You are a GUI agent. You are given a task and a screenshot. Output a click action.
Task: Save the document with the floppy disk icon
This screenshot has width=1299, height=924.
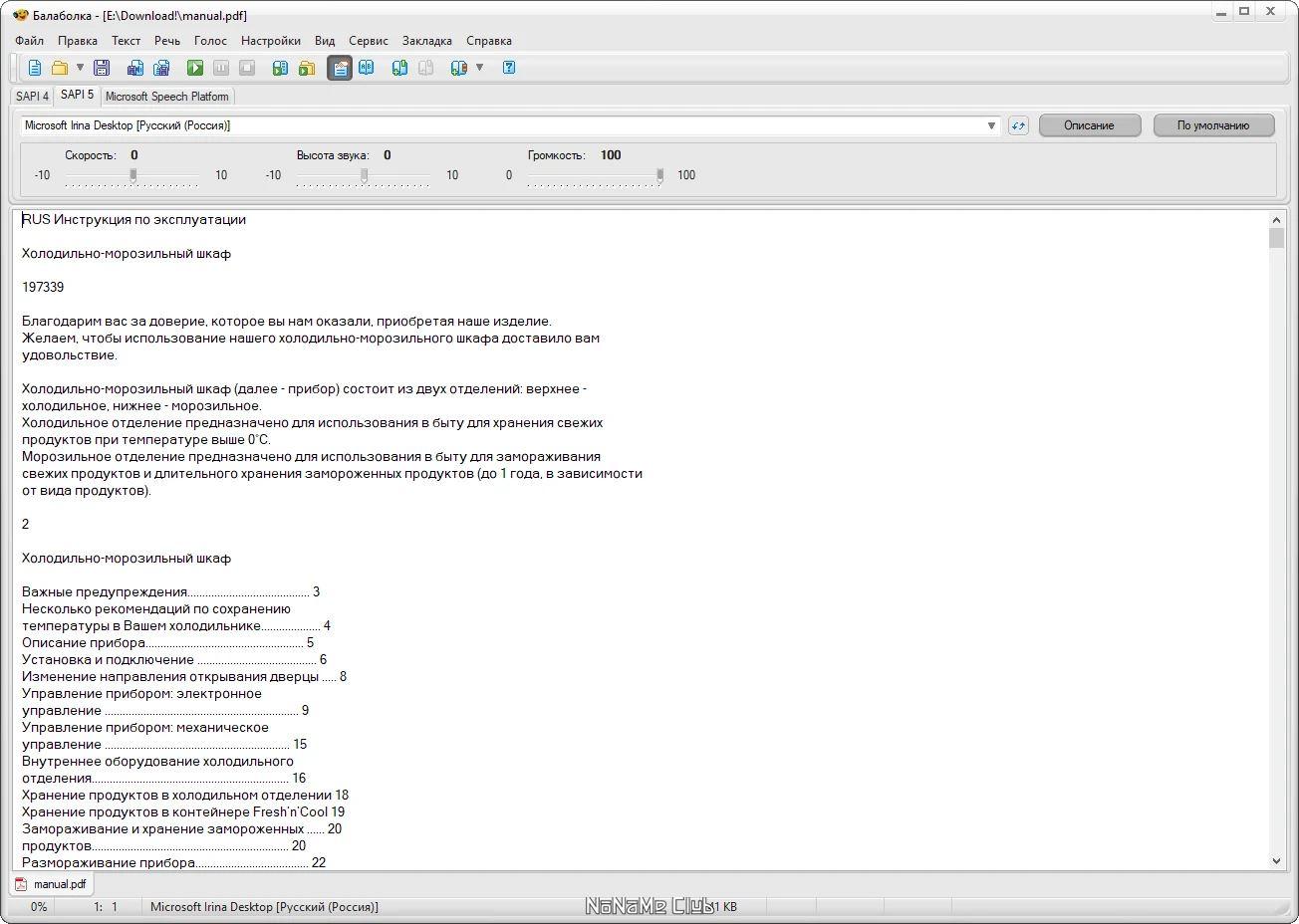point(102,68)
